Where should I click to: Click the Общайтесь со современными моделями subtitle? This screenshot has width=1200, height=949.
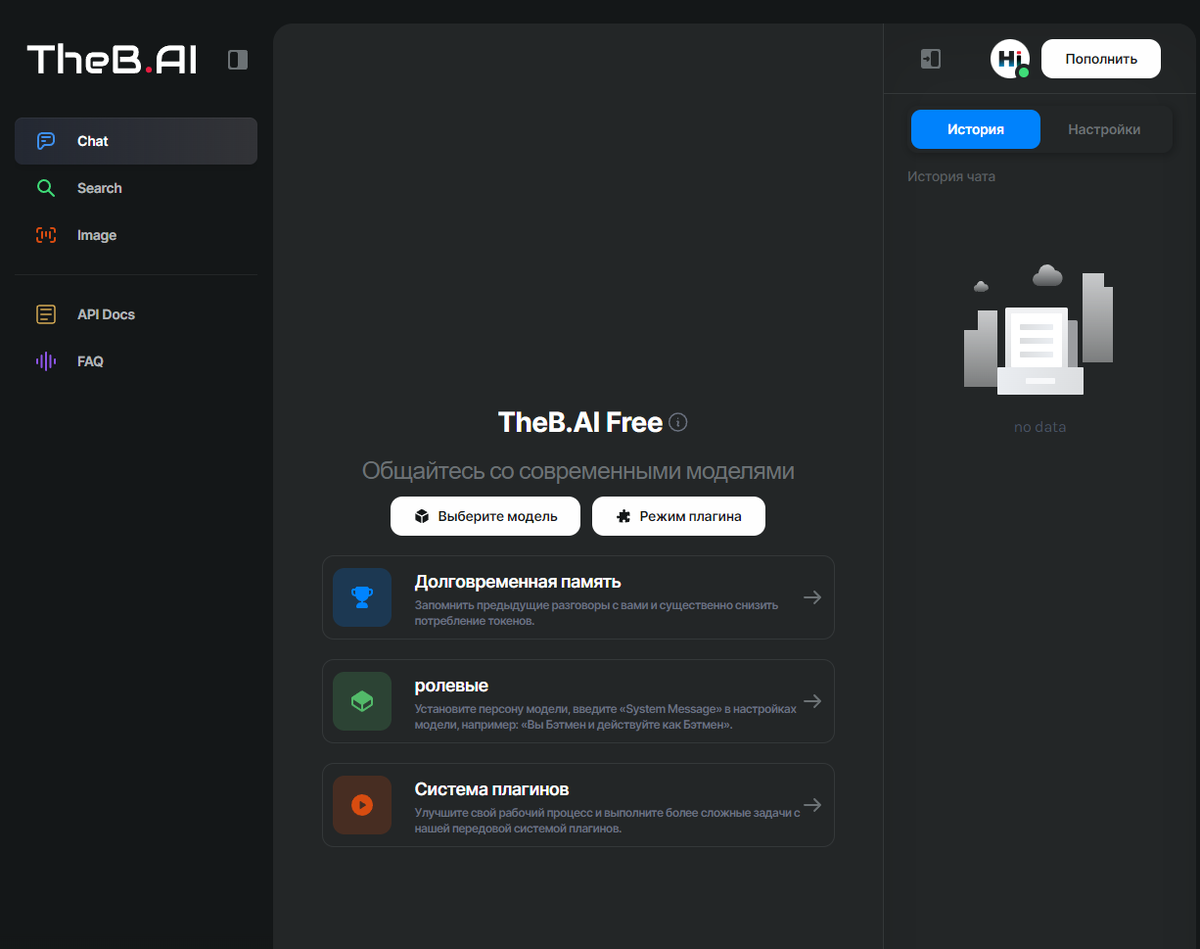(x=578, y=471)
